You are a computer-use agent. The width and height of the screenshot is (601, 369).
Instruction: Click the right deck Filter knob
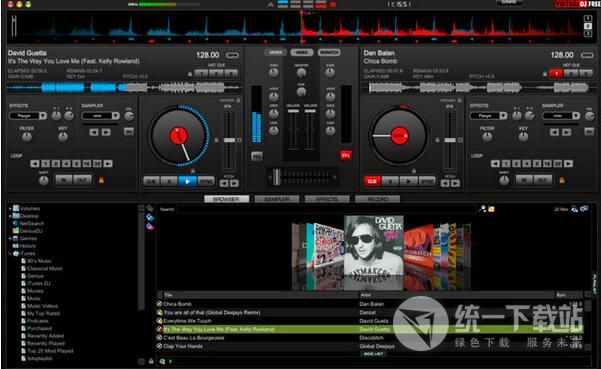tap(487, 137)
